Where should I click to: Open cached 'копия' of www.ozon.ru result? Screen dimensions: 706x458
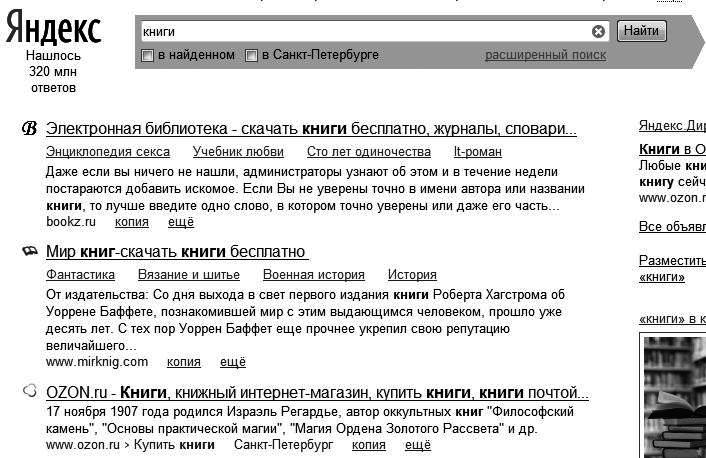(x=369, y=445)
